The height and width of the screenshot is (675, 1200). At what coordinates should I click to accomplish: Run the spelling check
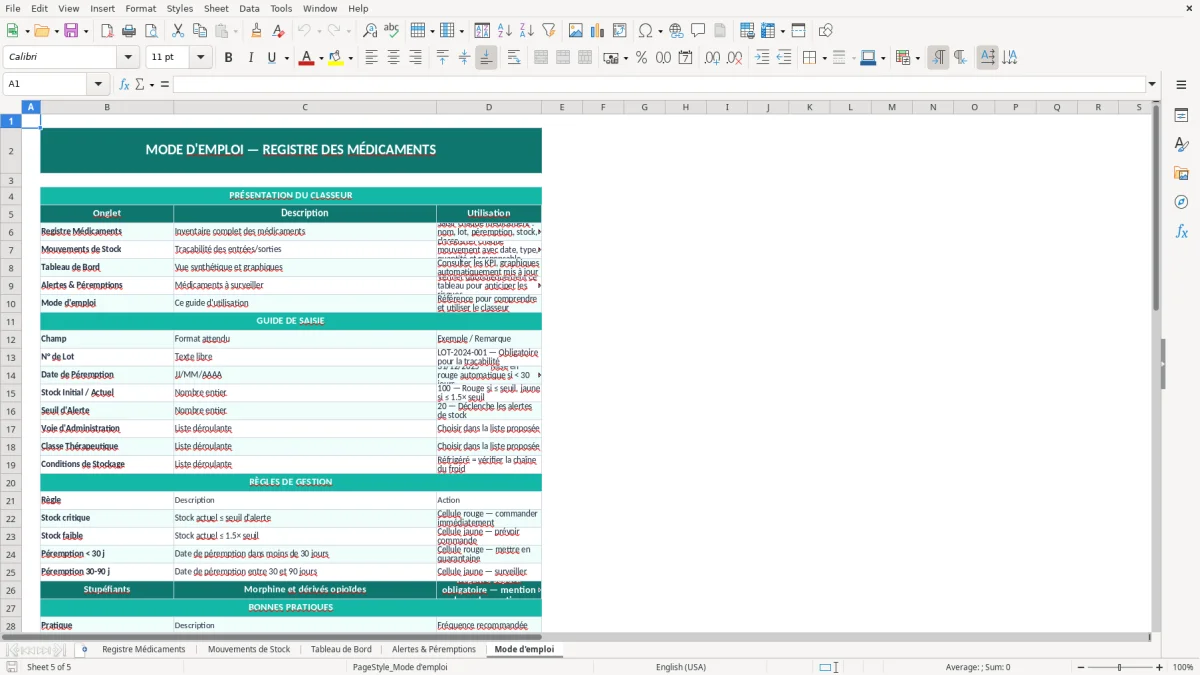click(392, 31)
